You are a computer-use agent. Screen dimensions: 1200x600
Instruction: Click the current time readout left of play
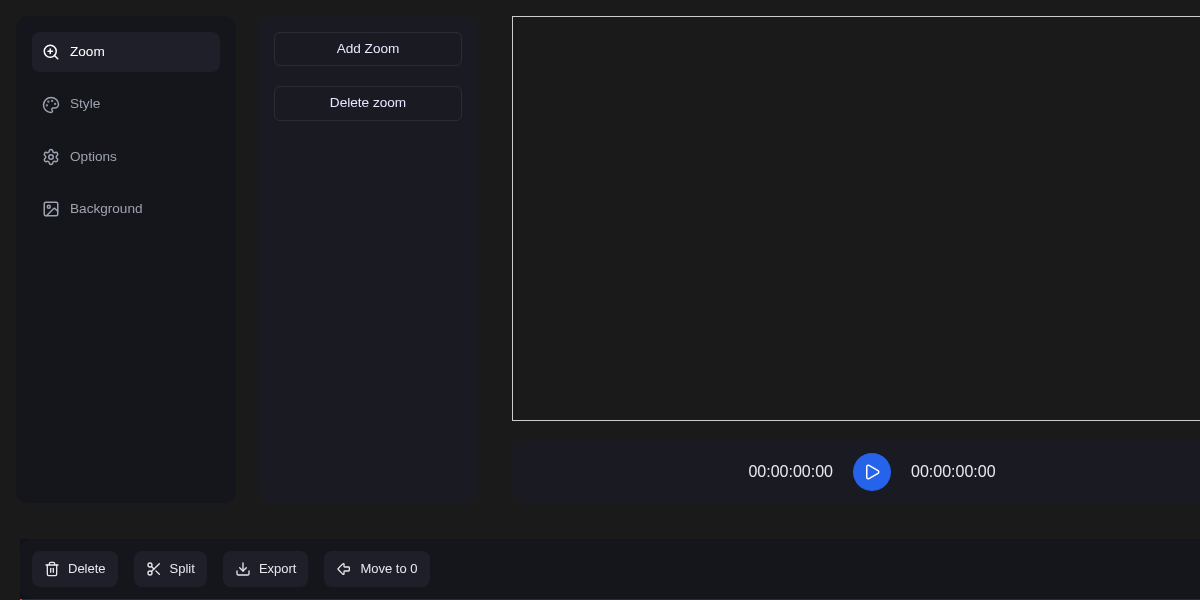(790, 472)
